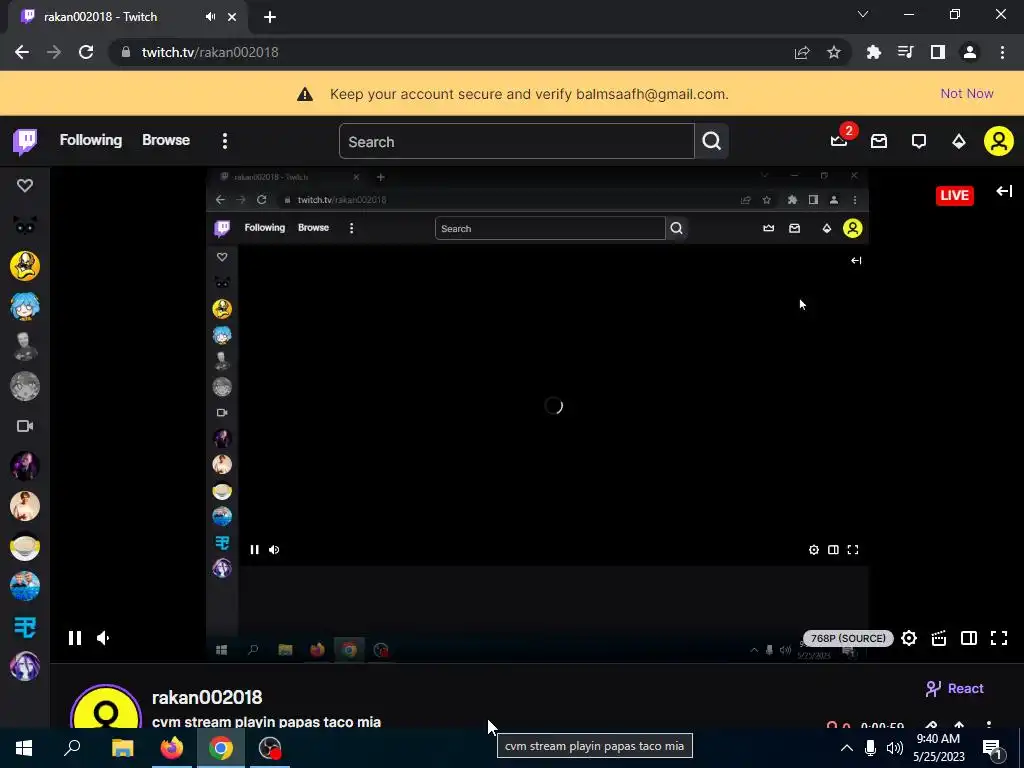Dismiss the banner with Not Now
The height and width of the screenshot is (768, 1024).
pyautogui.click(x=967, y=93)
